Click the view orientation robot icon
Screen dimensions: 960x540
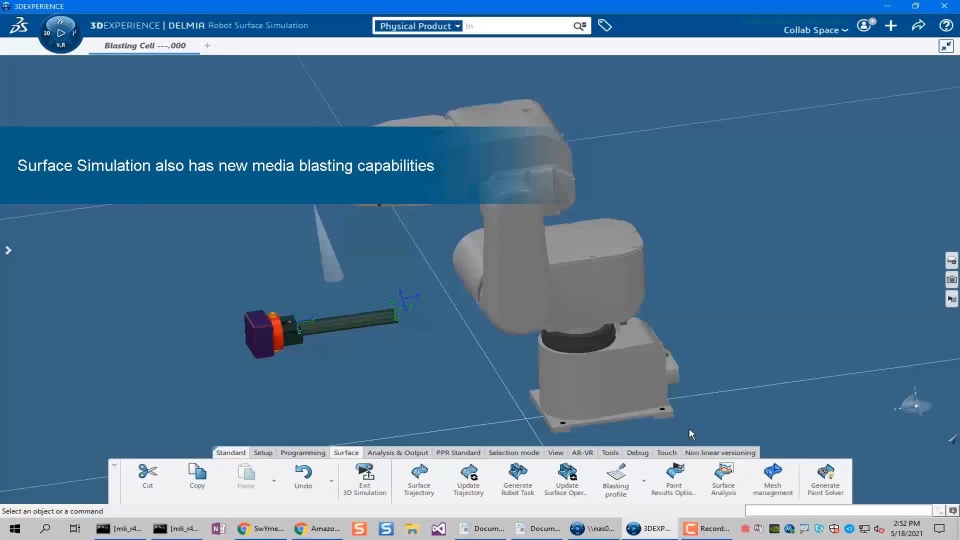pos(915,403)
